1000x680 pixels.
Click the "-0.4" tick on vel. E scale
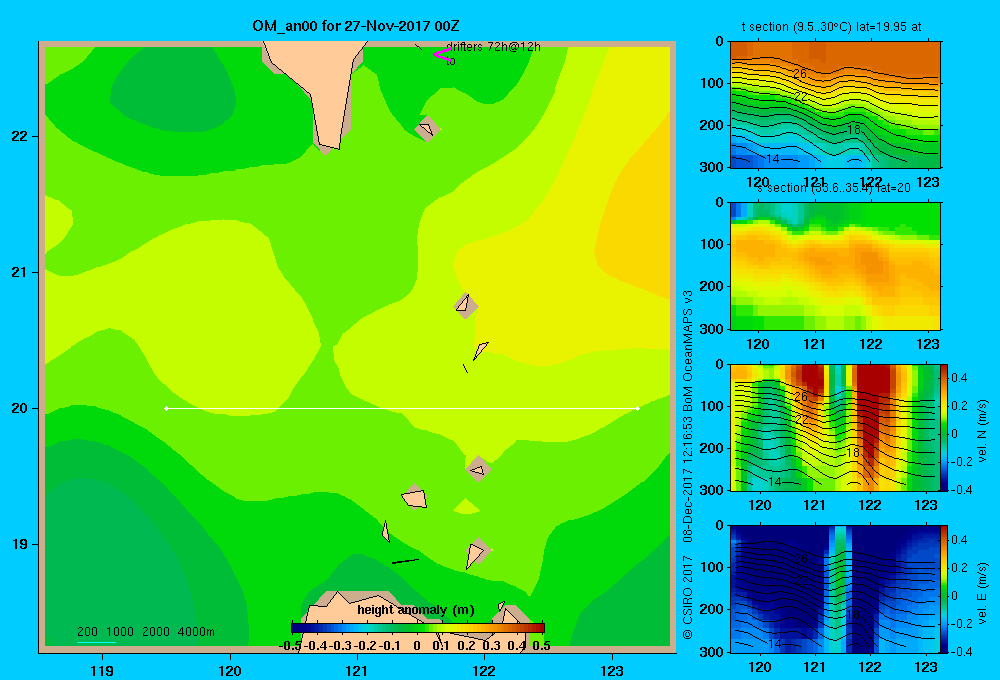tap(960, 651)
